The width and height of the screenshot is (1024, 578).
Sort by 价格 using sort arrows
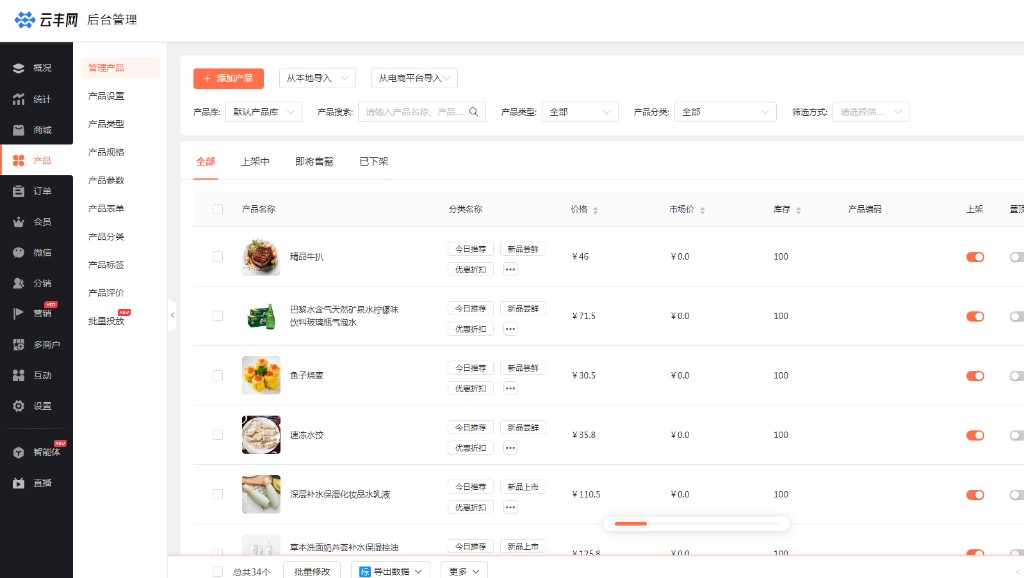[596, 210]
